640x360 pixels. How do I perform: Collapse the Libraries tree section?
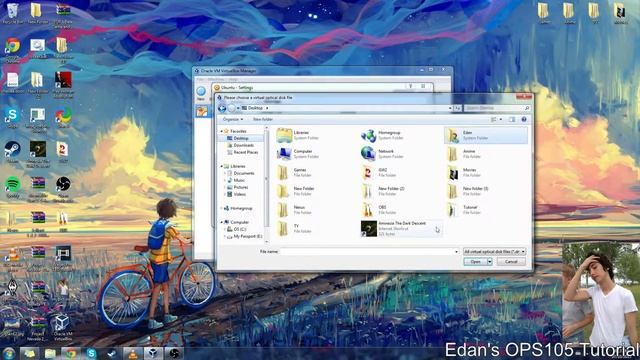point(222,166)
